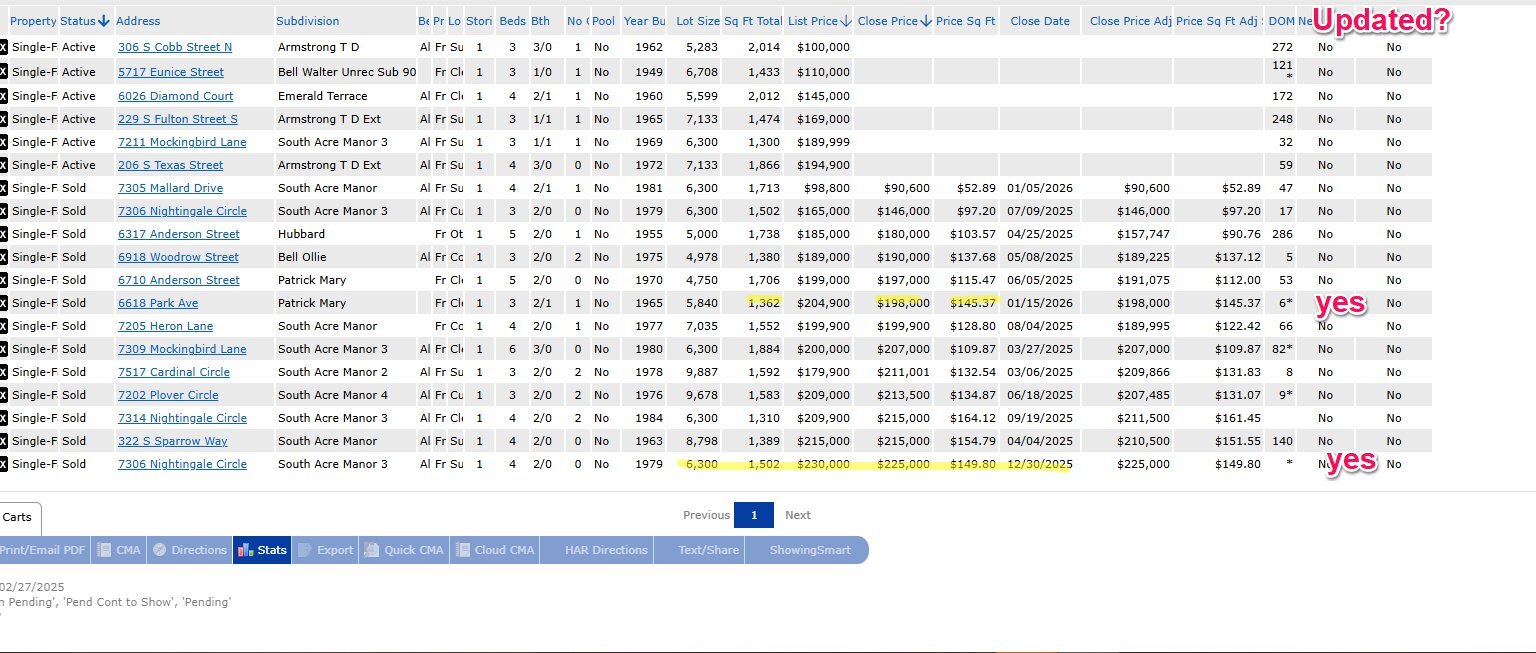Go to the Next results page

[x=797, y=515]
